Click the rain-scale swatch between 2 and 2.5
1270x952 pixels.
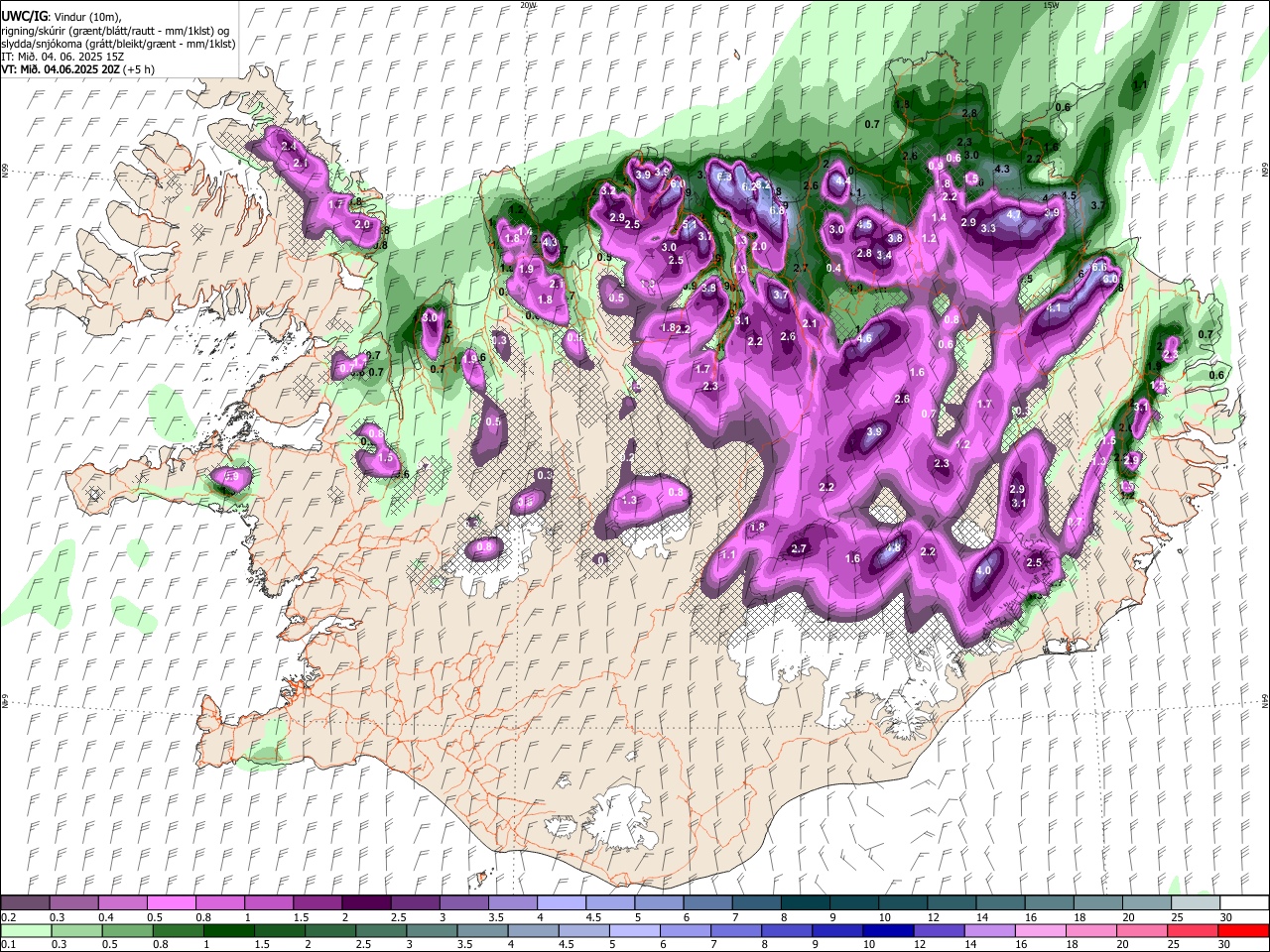point(330,930)
